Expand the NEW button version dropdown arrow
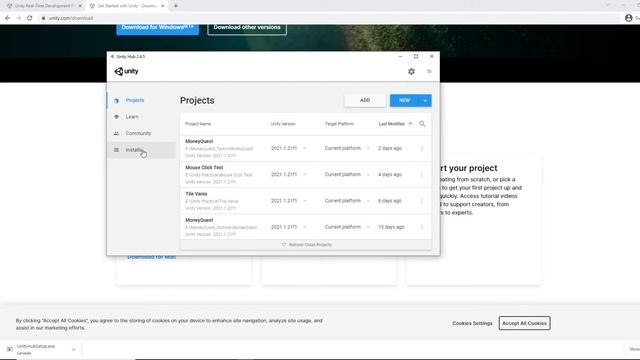This screenshot has width=640, height=360. [425, 100]
